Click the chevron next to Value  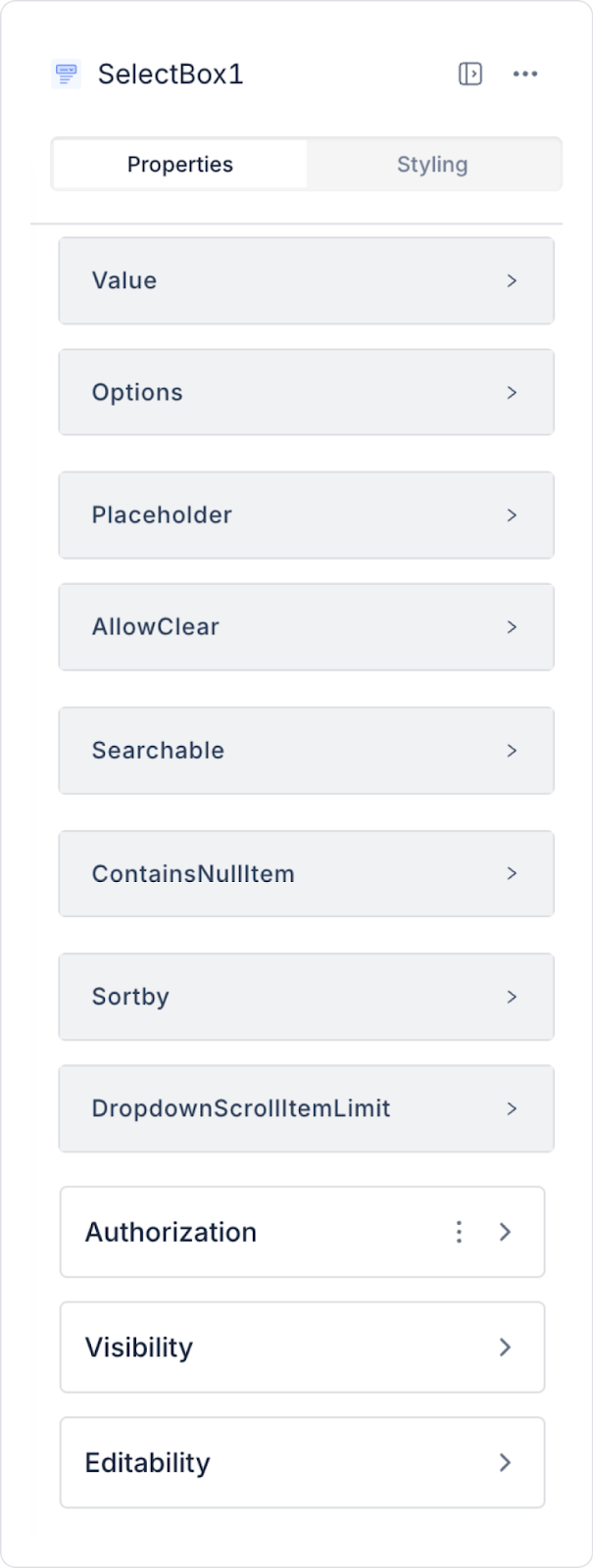512,280
